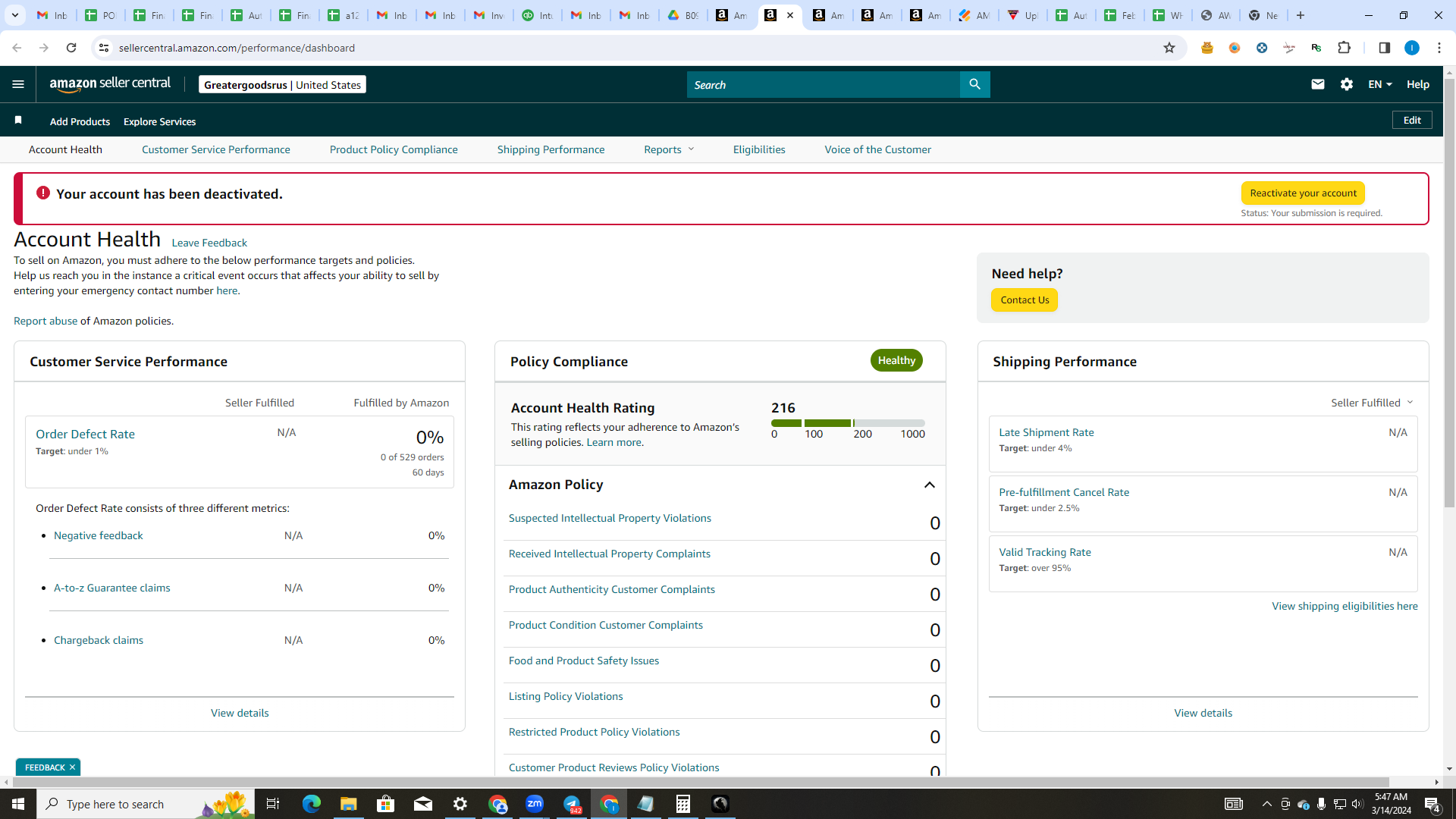Viewport: 1456px width, 819px height.
Task: Click into the Seller Central search field
Action: click(x=824, y=84)
